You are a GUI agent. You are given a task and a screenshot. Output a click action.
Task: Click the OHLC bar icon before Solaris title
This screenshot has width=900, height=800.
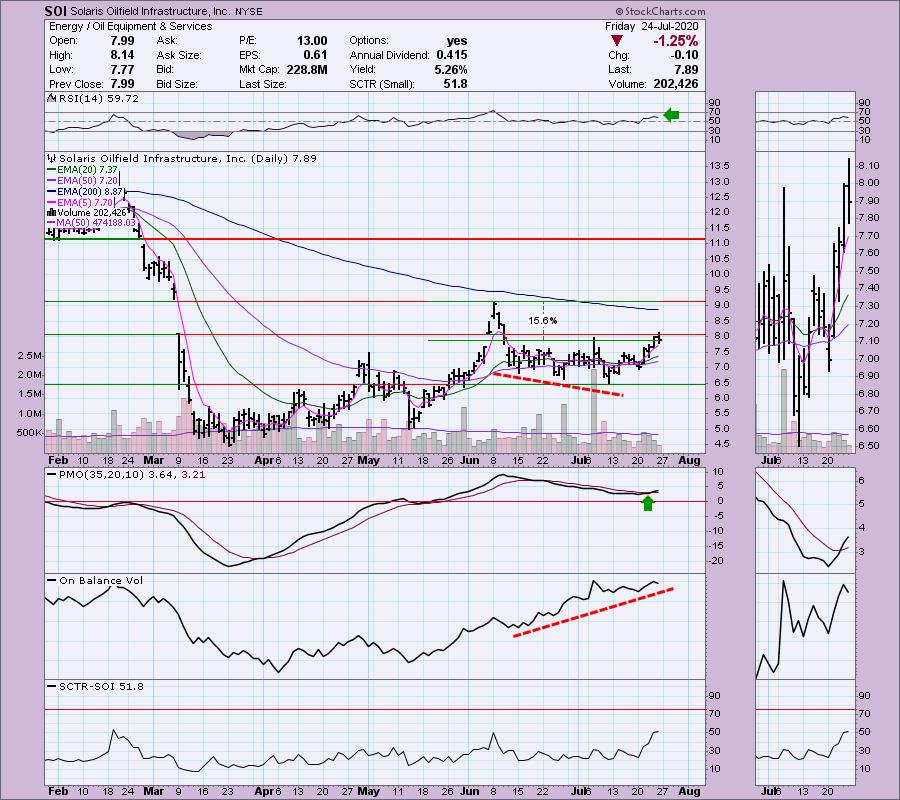click(x=49, y=158)
